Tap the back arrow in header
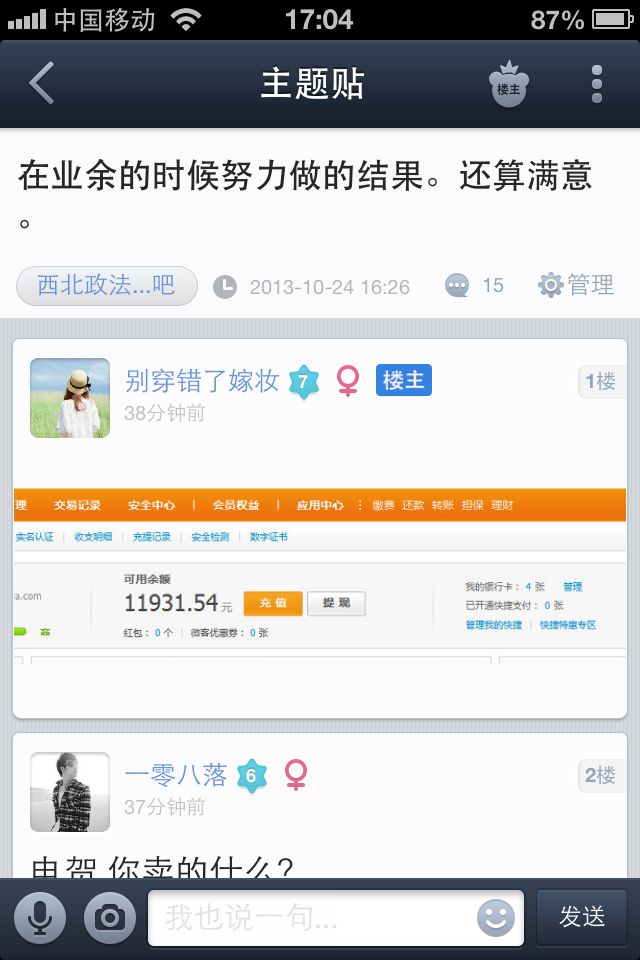This screenshot has height=960, width=640. click(x=42, y=83)
